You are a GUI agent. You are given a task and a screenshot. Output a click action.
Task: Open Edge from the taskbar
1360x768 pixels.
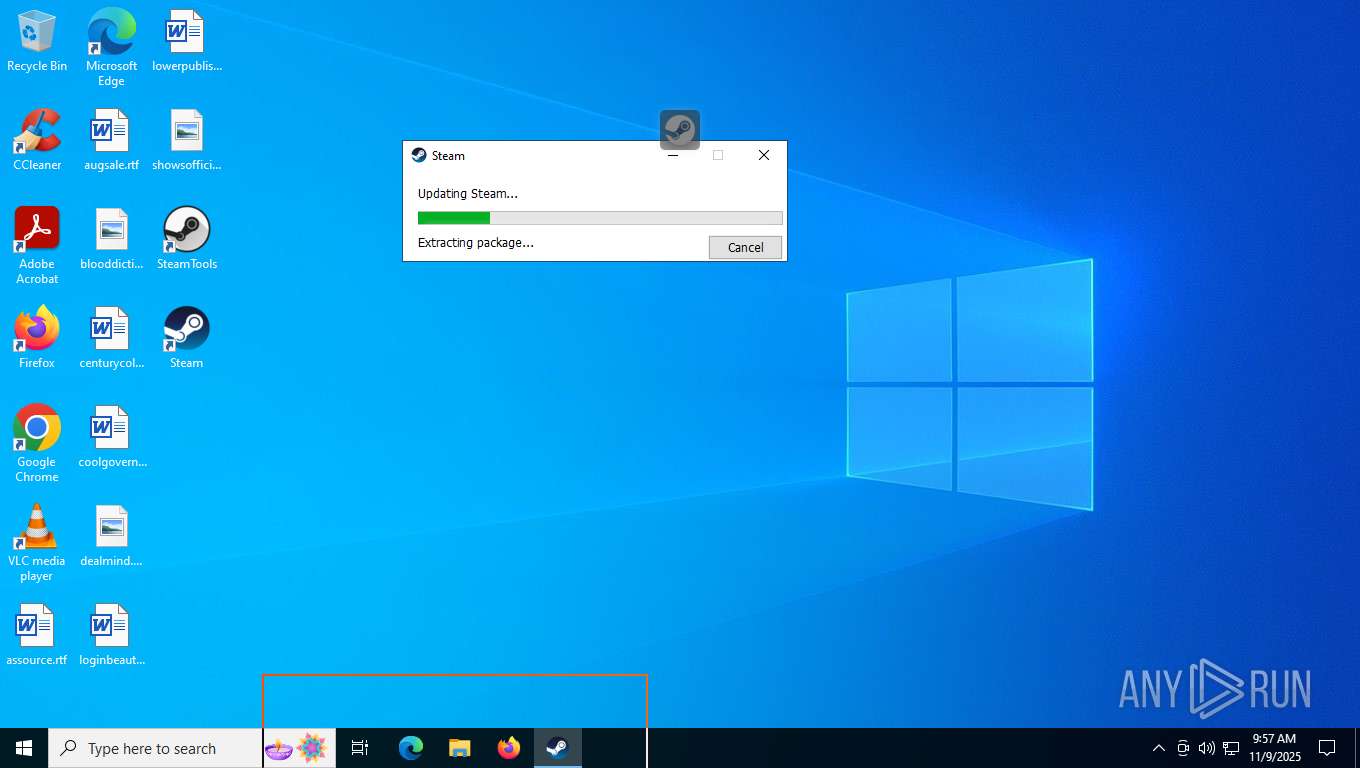point(410,748)
